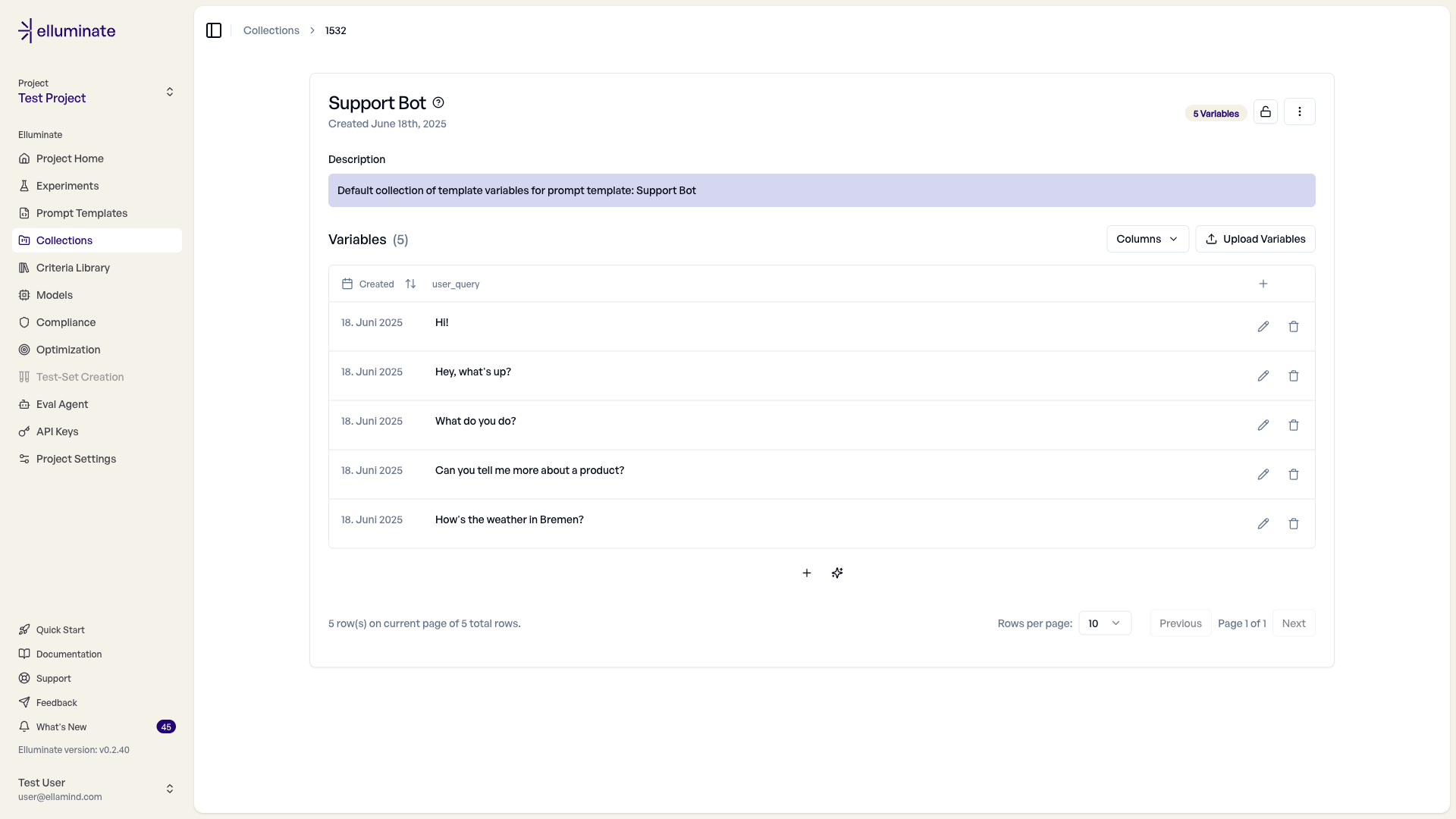1456x819 pixels.
Task: Click the help icon beside Support Bot
Action: (x=438, y=103)
